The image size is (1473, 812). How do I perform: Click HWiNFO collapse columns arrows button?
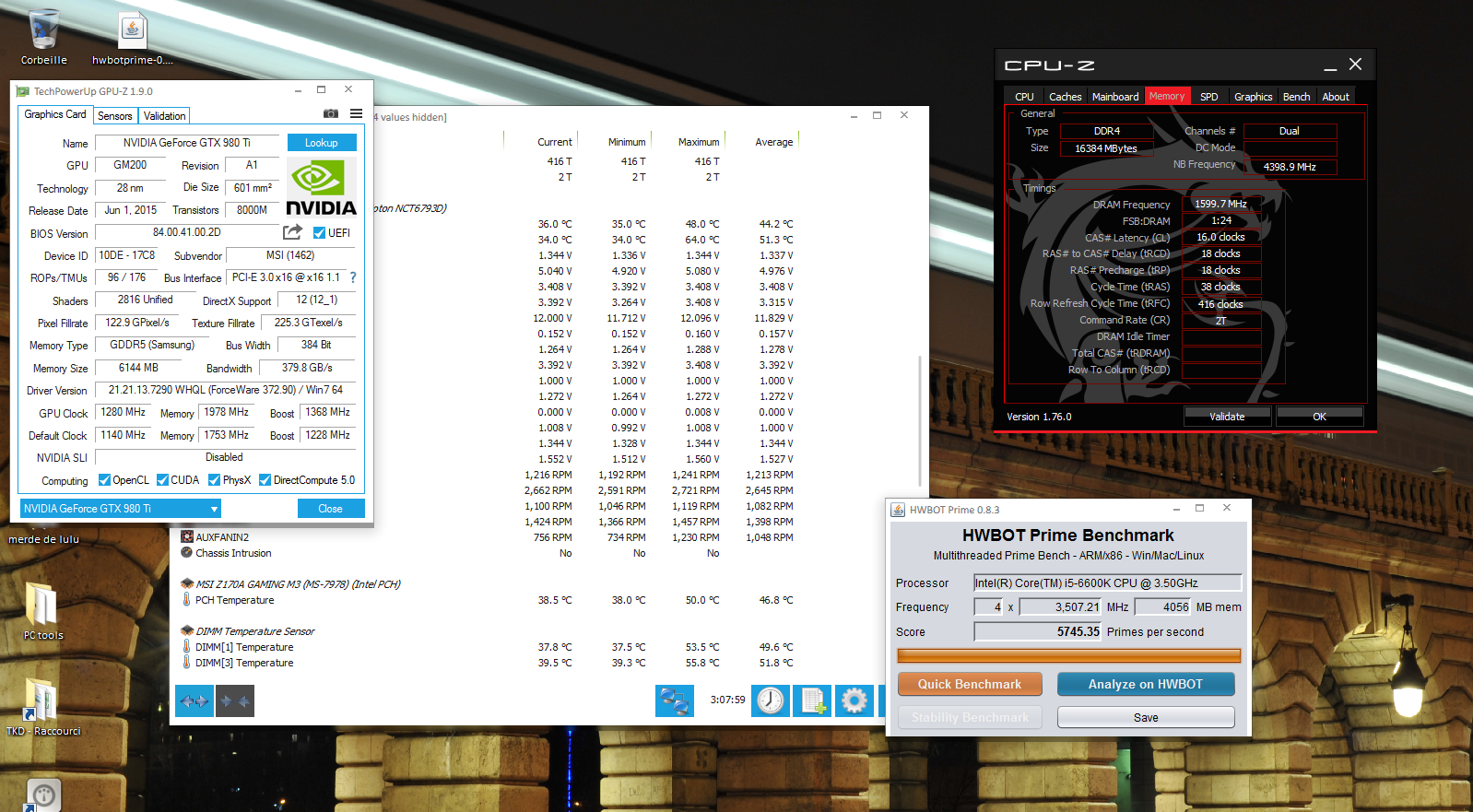pyautogui.click(x=235, y=701)
